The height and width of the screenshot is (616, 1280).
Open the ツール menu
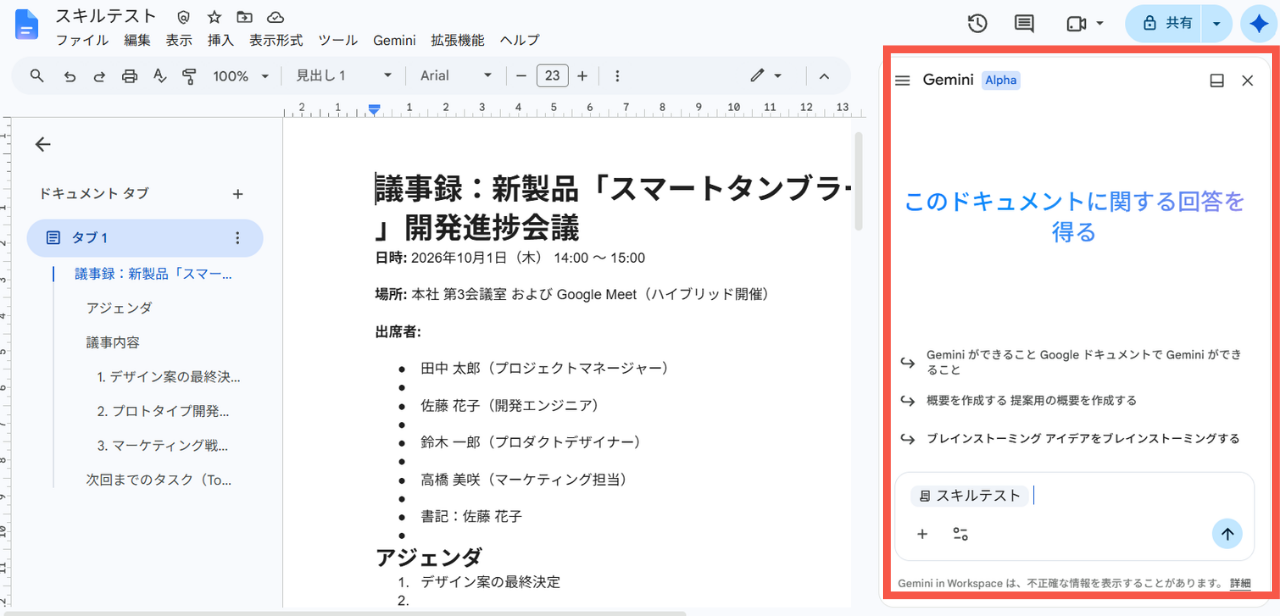tap(338, 40)
